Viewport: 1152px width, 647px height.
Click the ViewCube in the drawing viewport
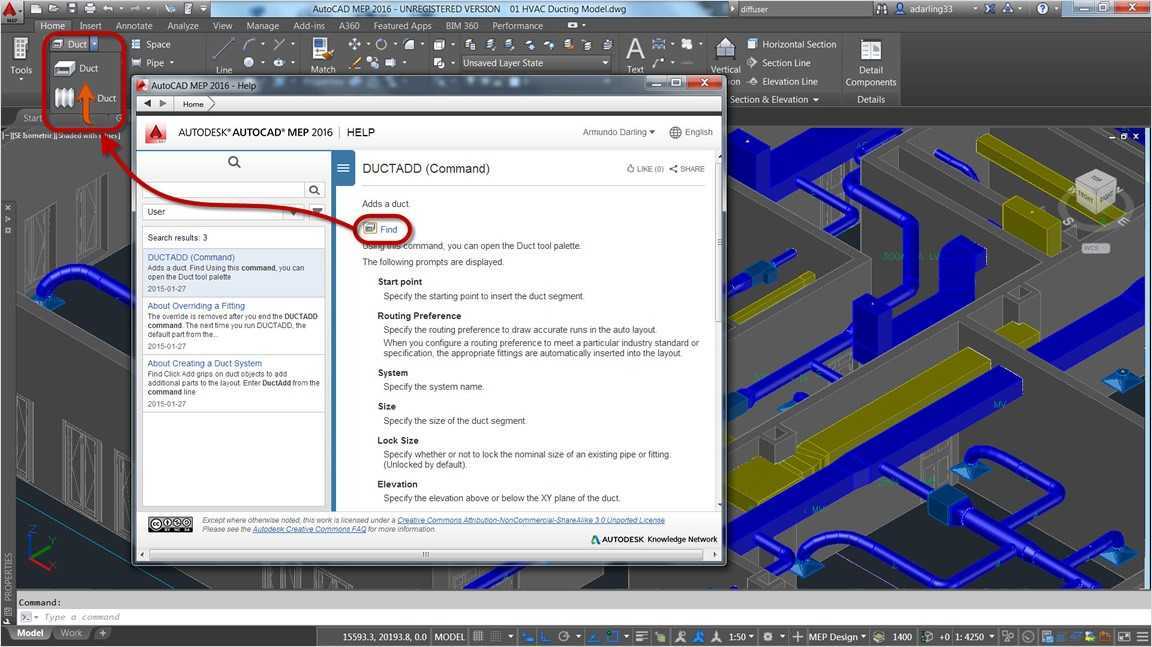[1095, 191]
